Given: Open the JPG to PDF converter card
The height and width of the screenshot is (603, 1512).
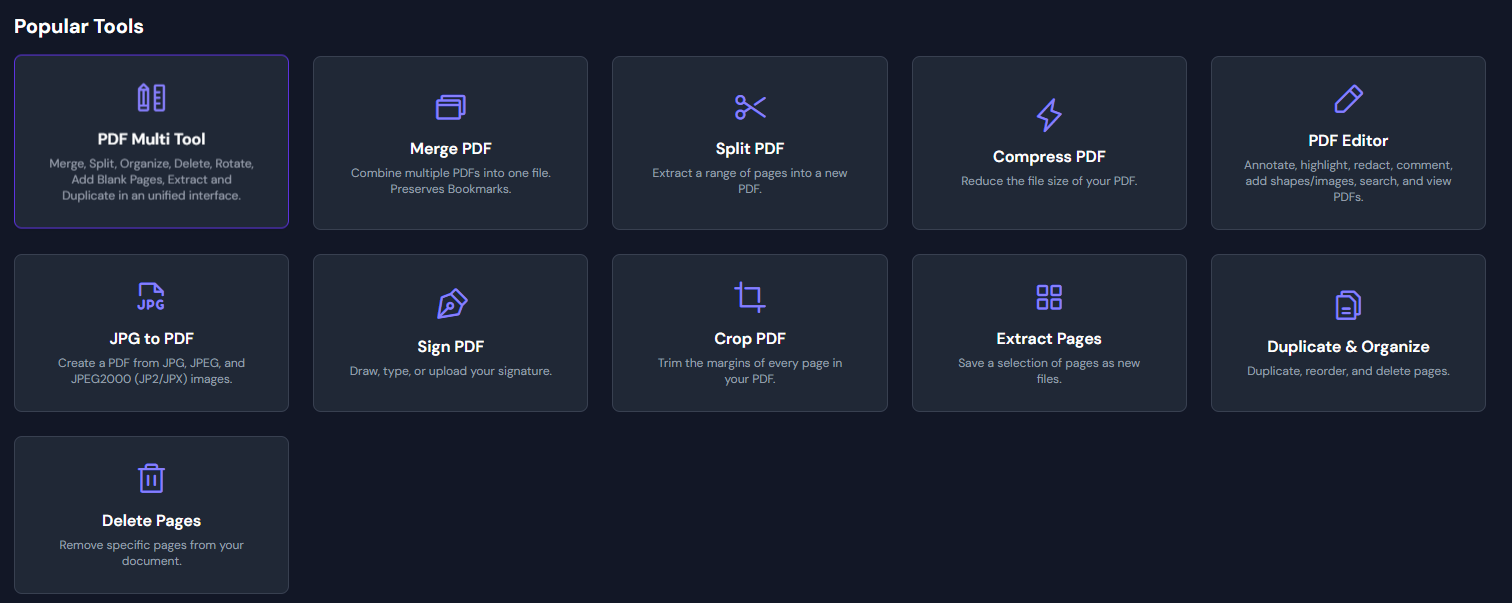Looking at the screenshot, I should pos(151,332).
